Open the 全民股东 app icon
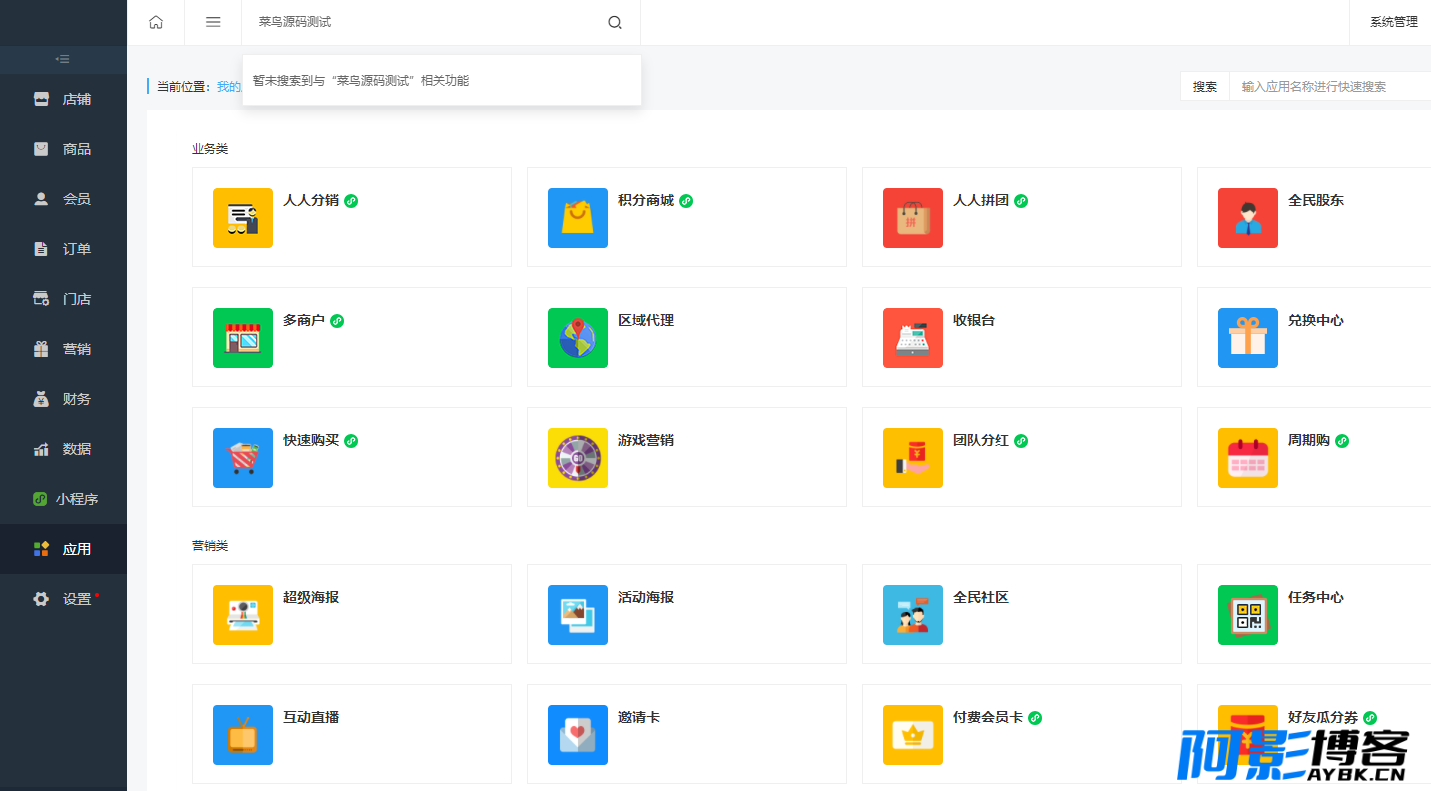The height and width of the screenshot is (791, 1431). tap(1248, 218)
